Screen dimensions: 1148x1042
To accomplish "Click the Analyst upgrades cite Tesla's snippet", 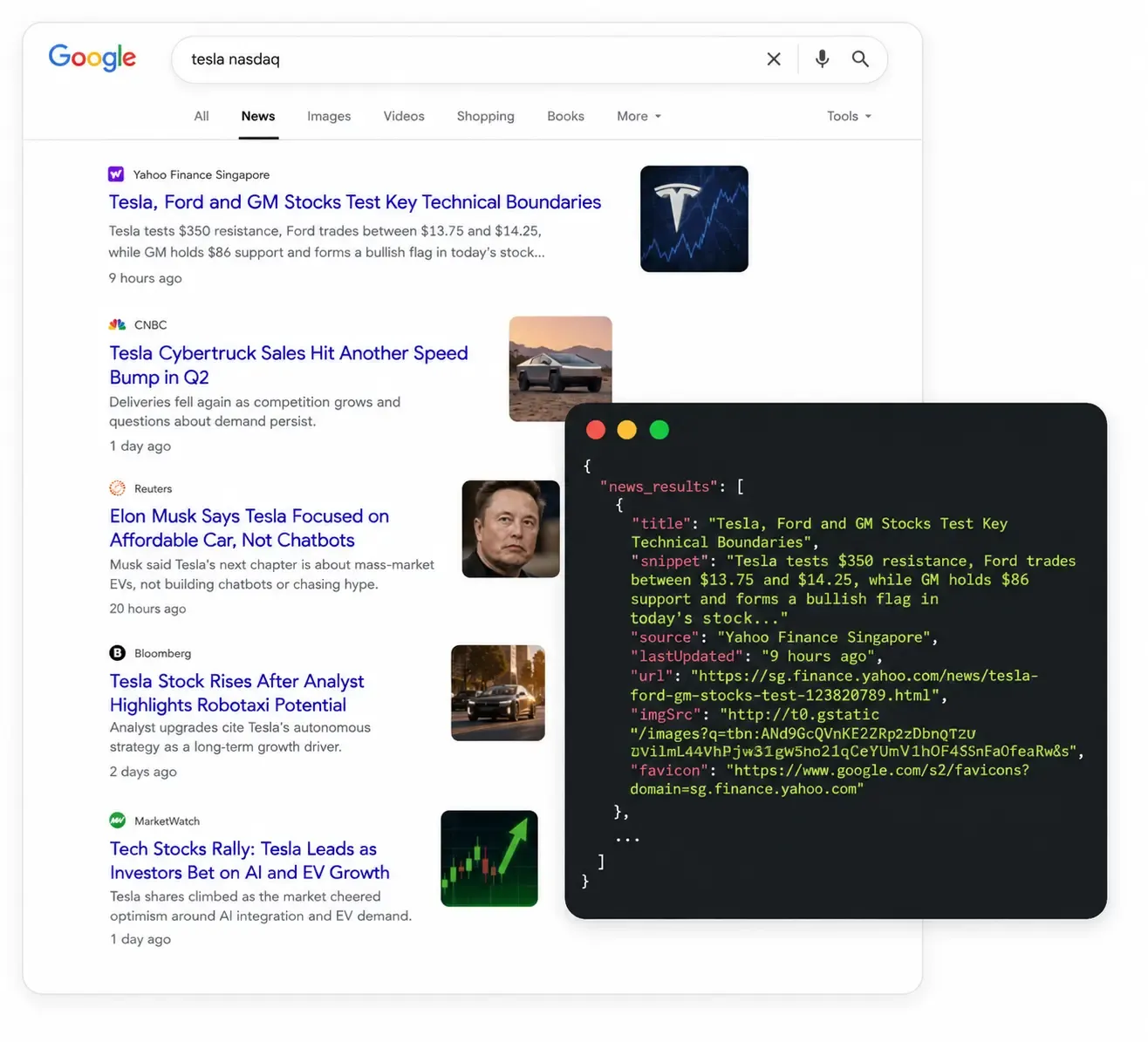I will [240, 737].
